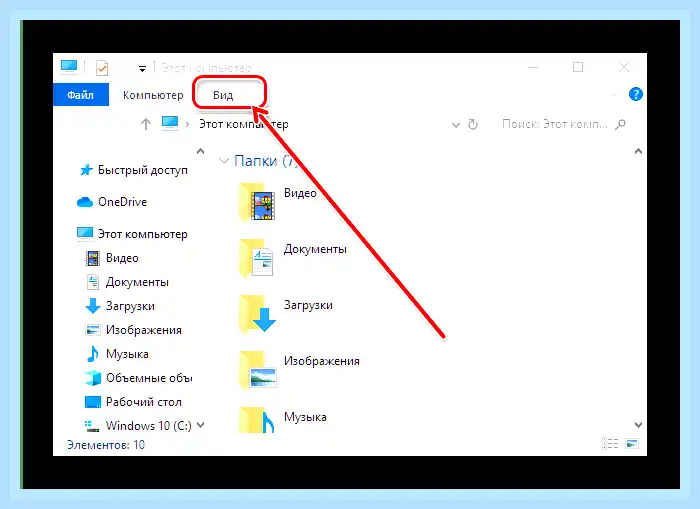
Task: Click the Изображения picture icon in sidebar
Action: (x=92, y=330)
